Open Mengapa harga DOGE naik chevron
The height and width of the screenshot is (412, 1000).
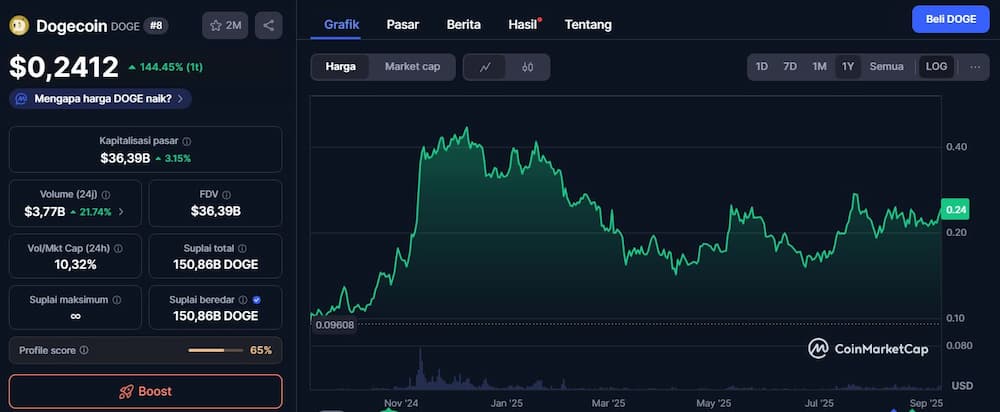pyautogui.click(x=180, y=99)
